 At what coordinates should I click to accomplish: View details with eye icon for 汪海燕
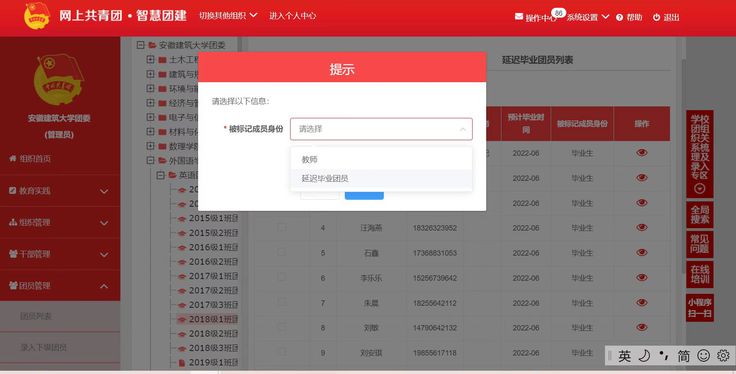[642, 228]
